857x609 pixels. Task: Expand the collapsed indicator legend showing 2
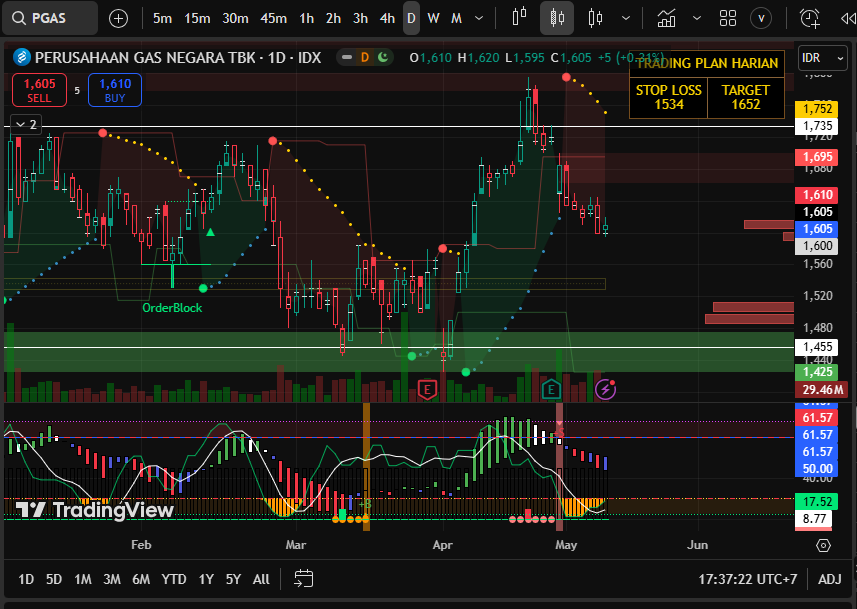point(26,125)
